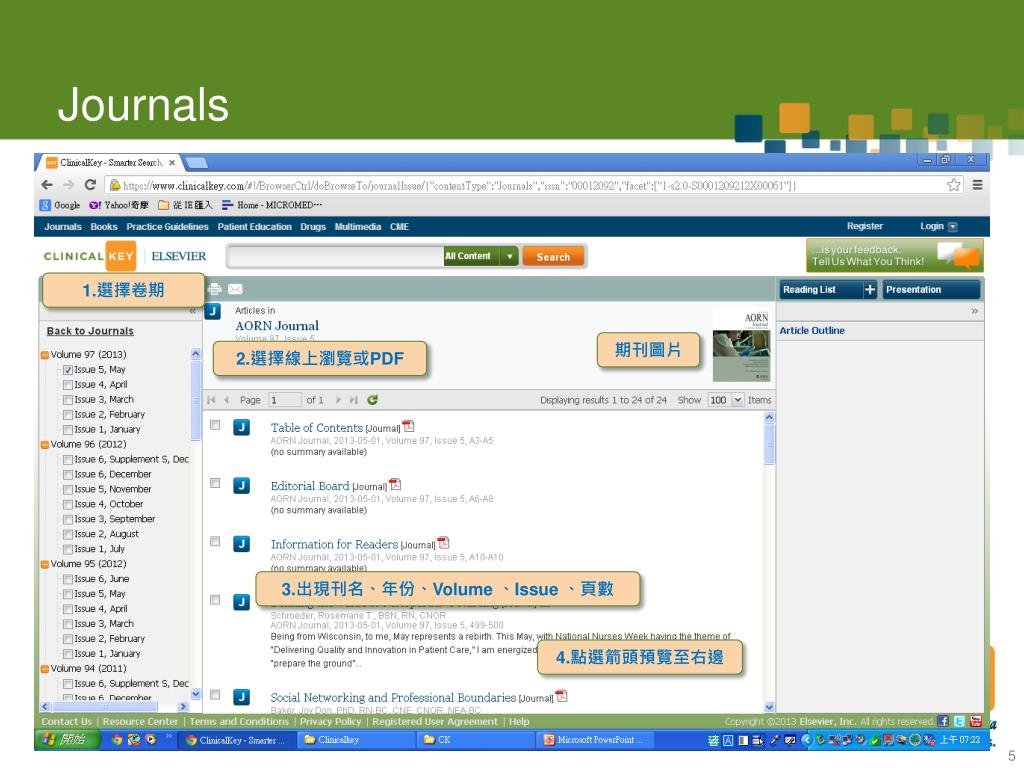Viewport: 1024px width, 768px height.
Task: Open the PDF icon for Editorial Board
Action: [395, 485]
